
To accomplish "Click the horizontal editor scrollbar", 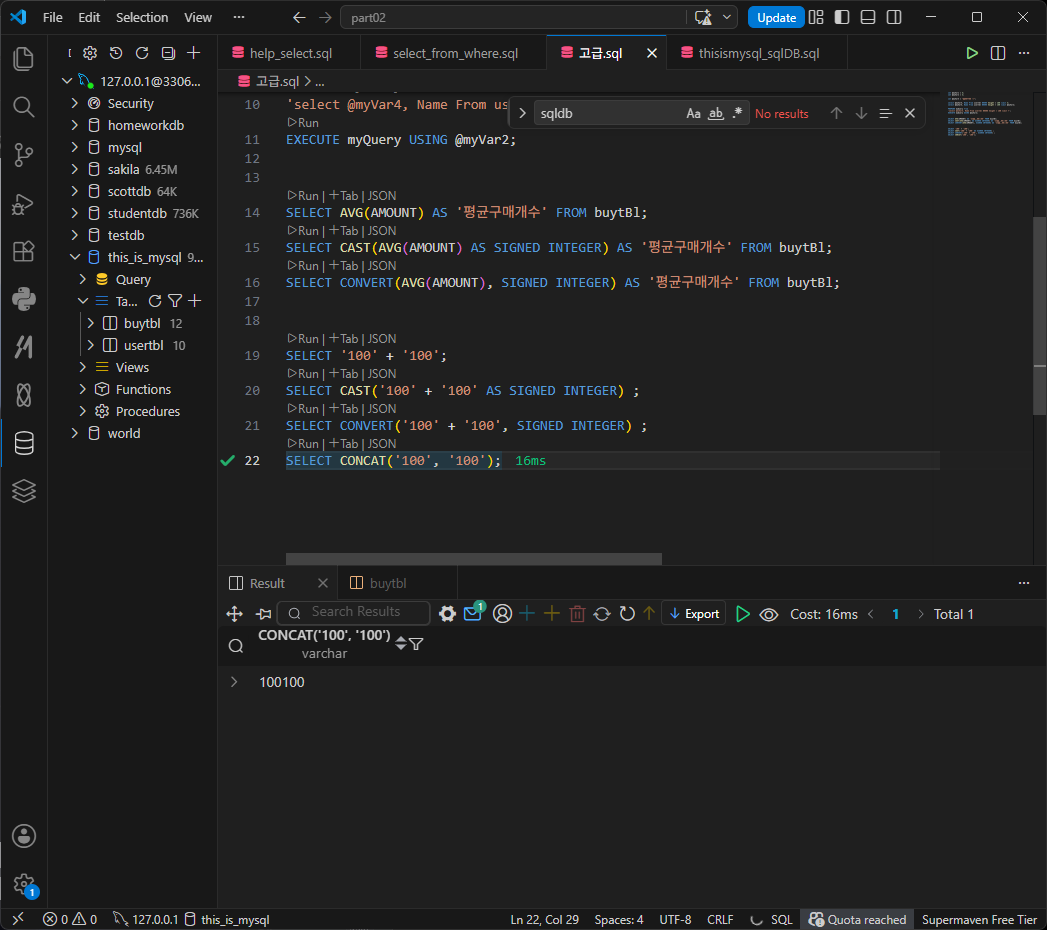I will [473, 559].
